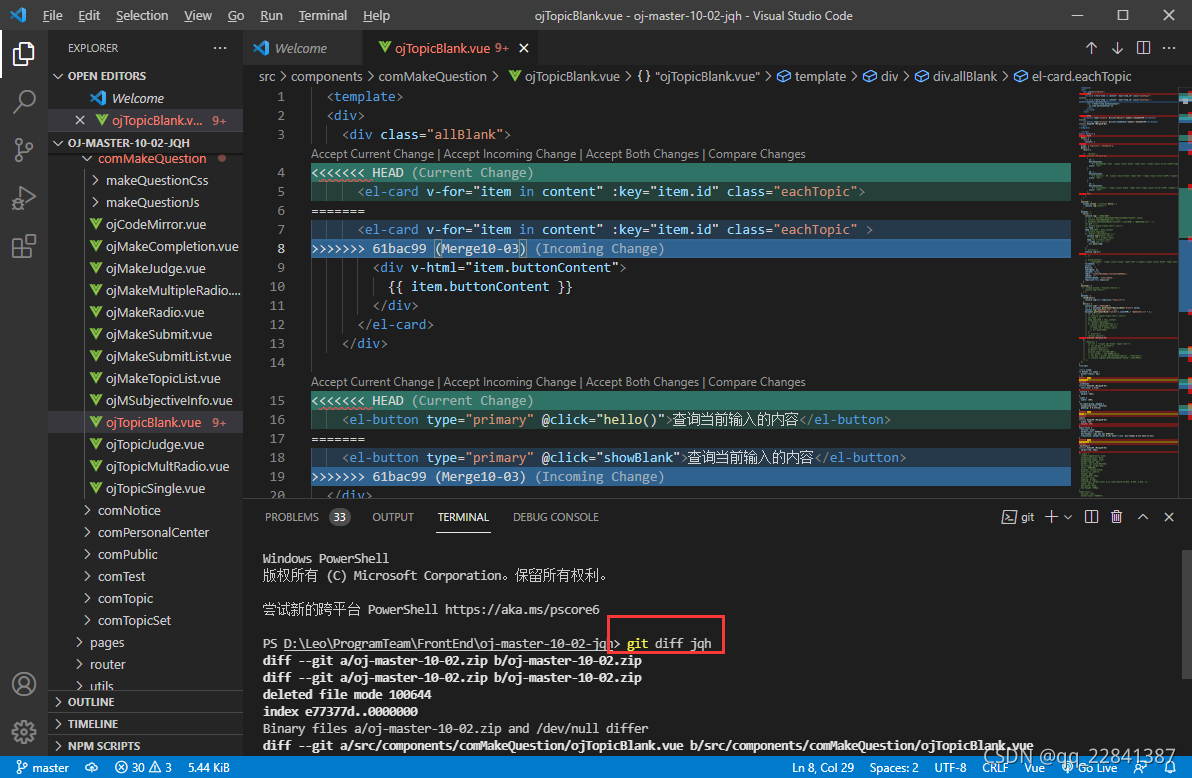This screenshot has width=1192, height=778.
Task: Open editor More Actions ellipsis
Action: [x=1169, y=48]
